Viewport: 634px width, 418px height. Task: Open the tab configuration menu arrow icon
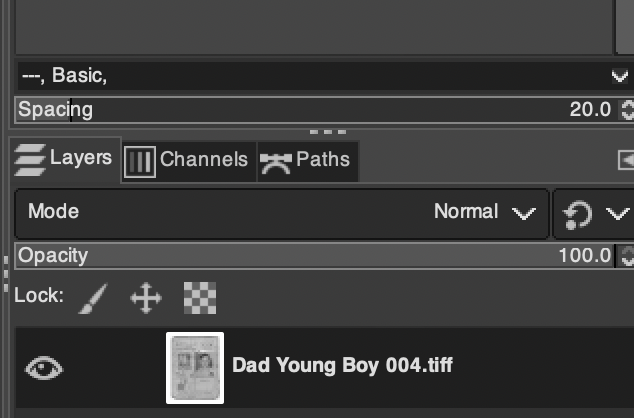coord(626,160)
